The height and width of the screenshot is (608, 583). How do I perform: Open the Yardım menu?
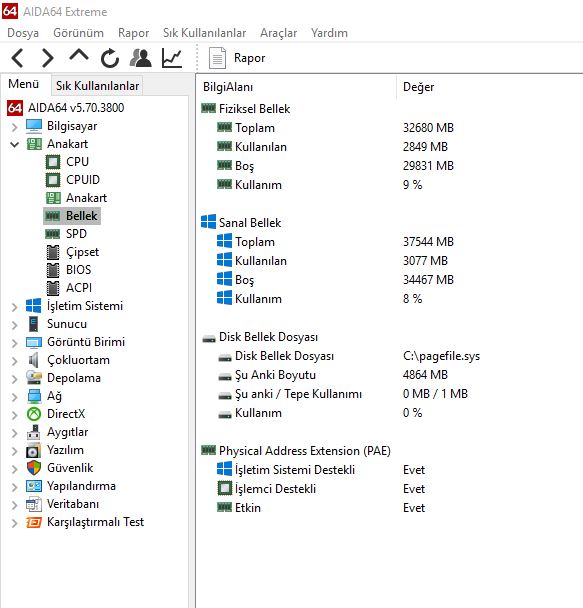point(329,33)
